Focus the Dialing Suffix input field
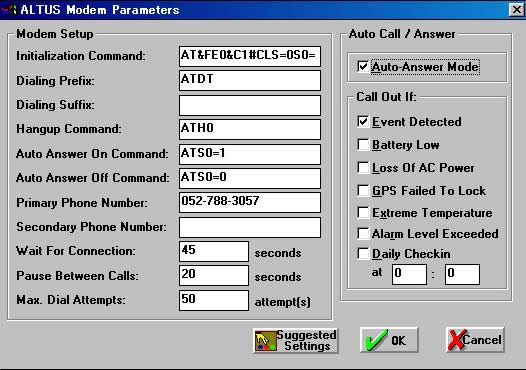 coord(250,105)
